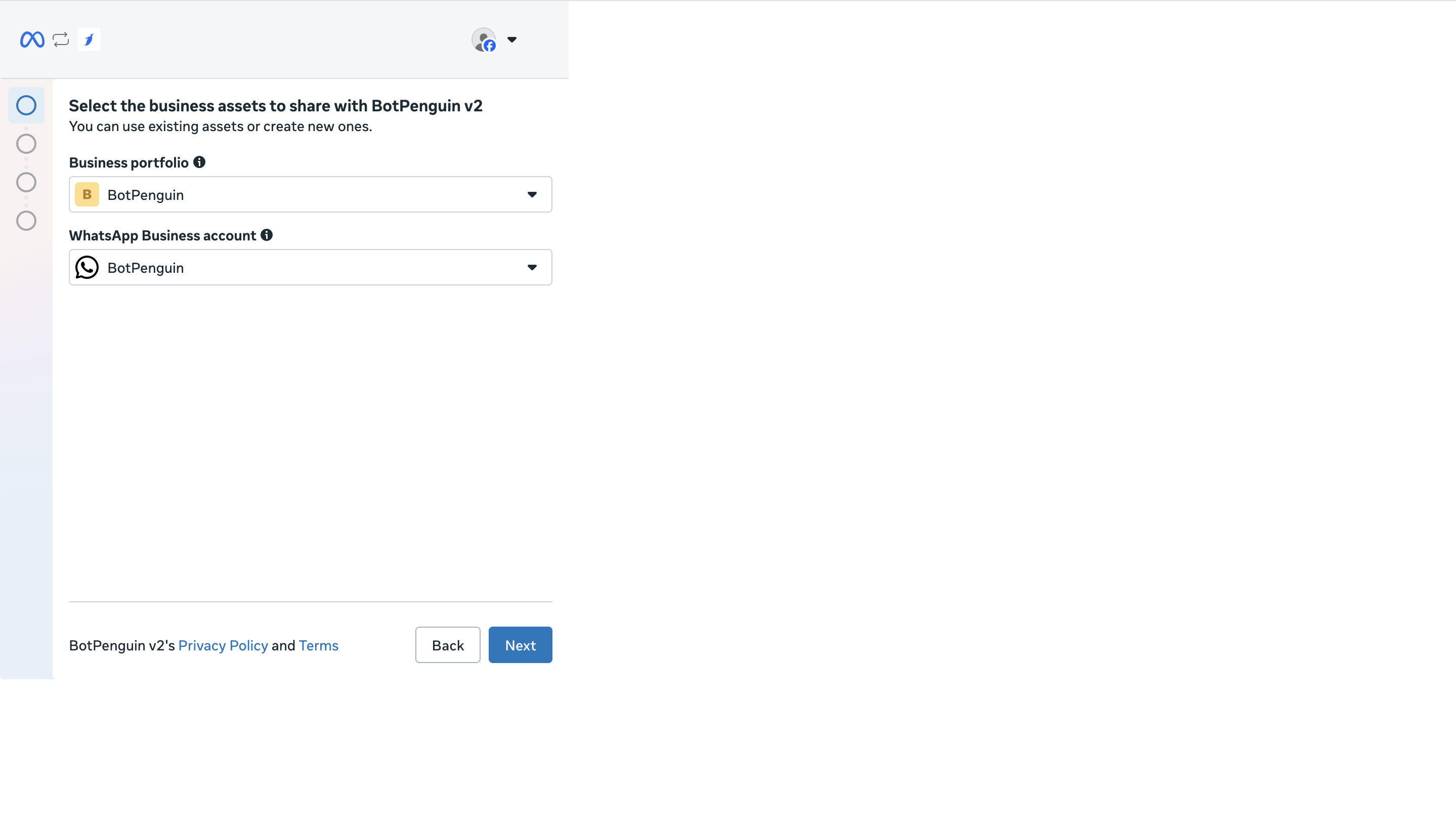Screen dimensions: 1456x823
Task: Click the Facebook profile avatar
Action: pos(484,39)
